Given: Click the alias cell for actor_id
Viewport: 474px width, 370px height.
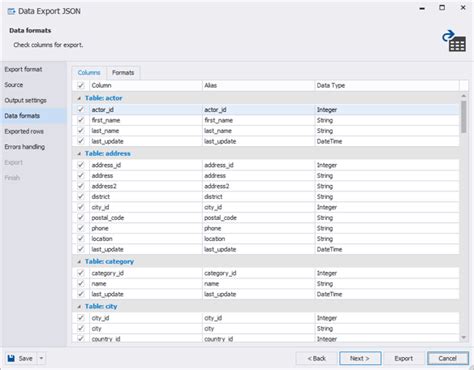Looking at the screenshot, I should point(258,110).
